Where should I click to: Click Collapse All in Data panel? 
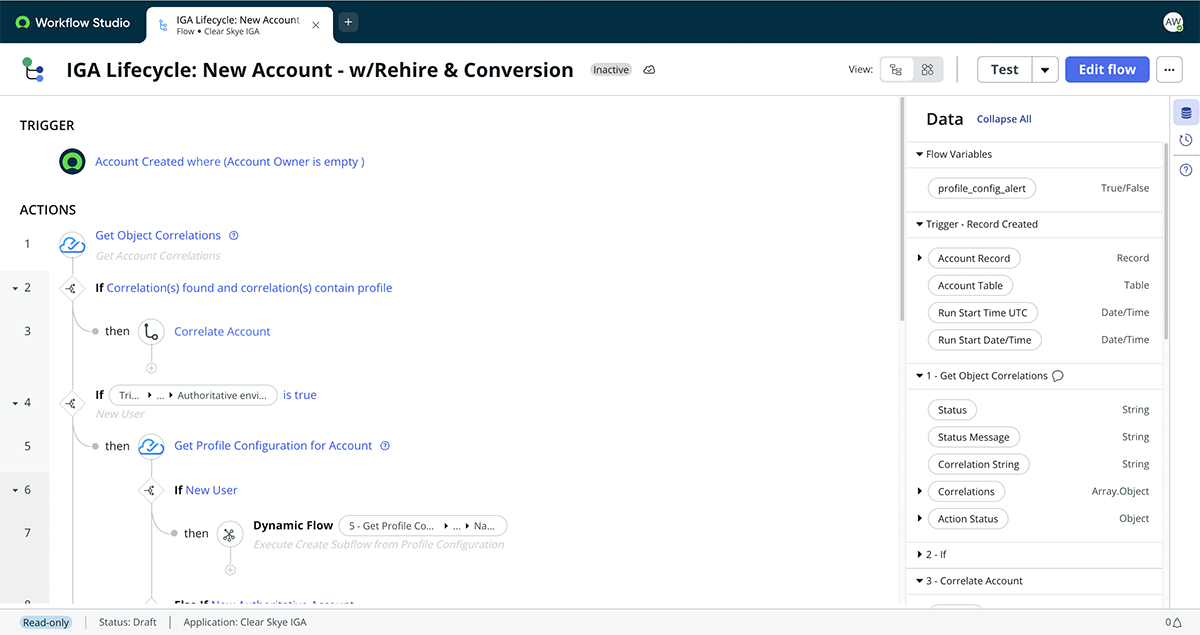coord(1004,119)
